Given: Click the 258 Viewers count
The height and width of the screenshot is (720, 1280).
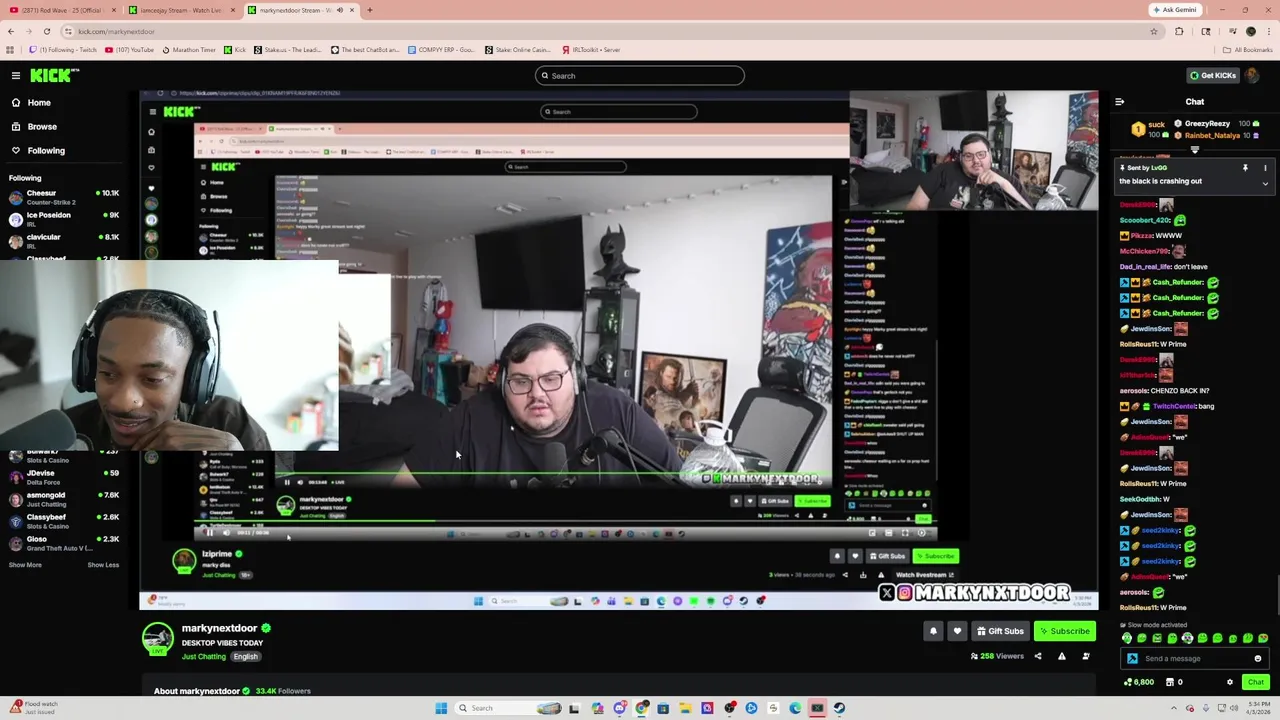Looking at the screenshot, I should pos(997,657).
